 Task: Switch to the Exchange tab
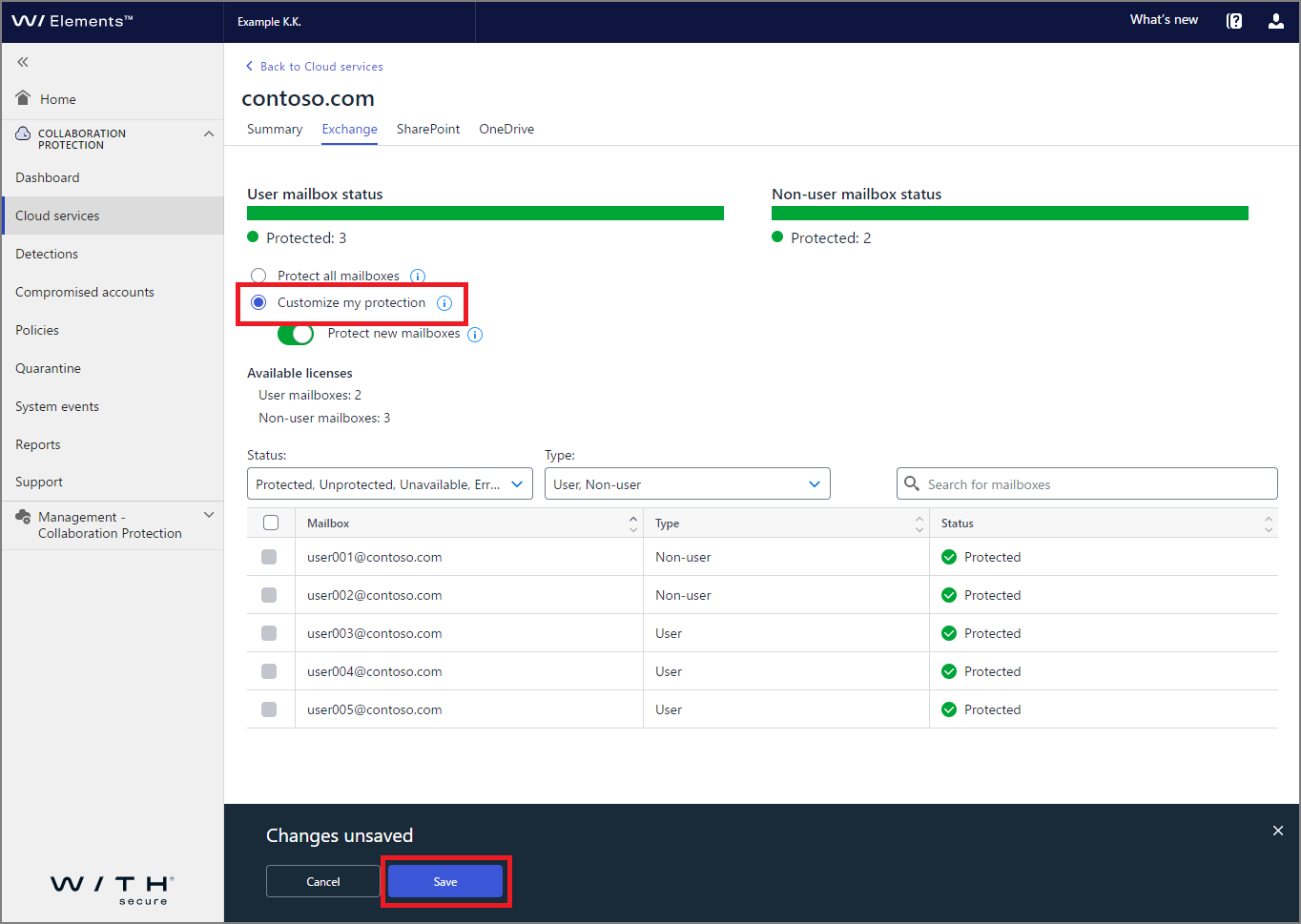349,129
